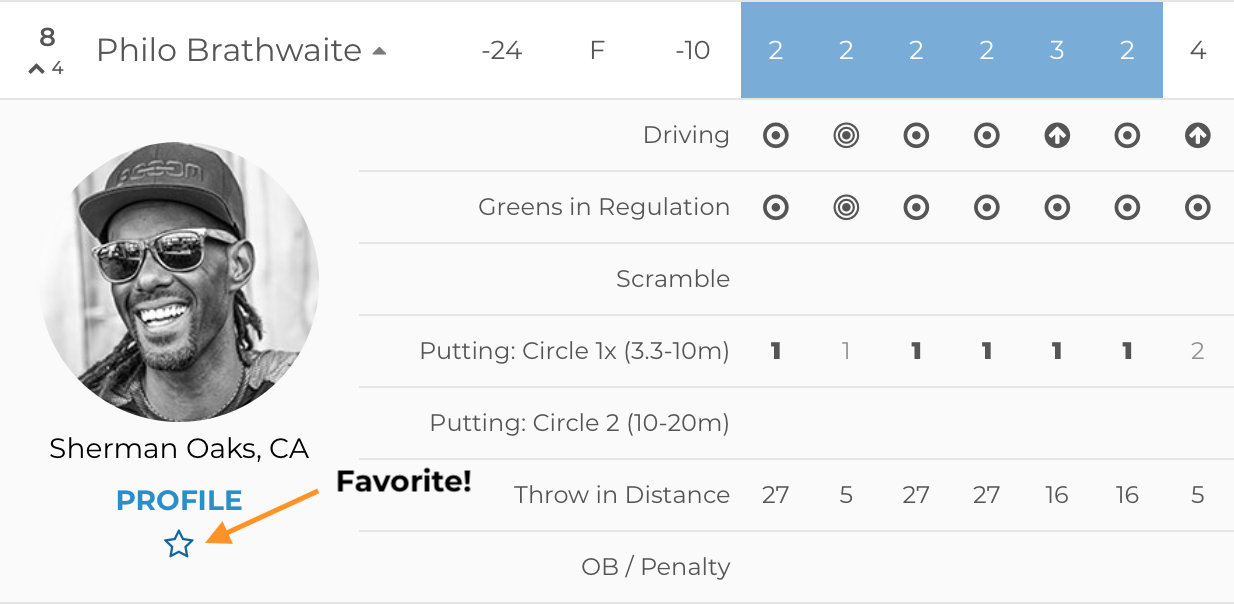
Task: Click the Driving parked double-ring icon
Action: point(846,135)
